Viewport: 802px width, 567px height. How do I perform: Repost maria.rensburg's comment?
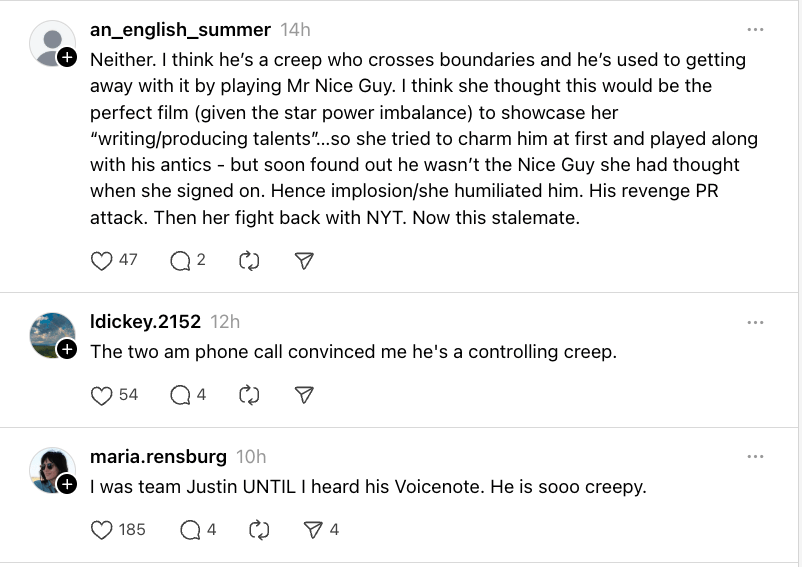(x=259, y=530)
